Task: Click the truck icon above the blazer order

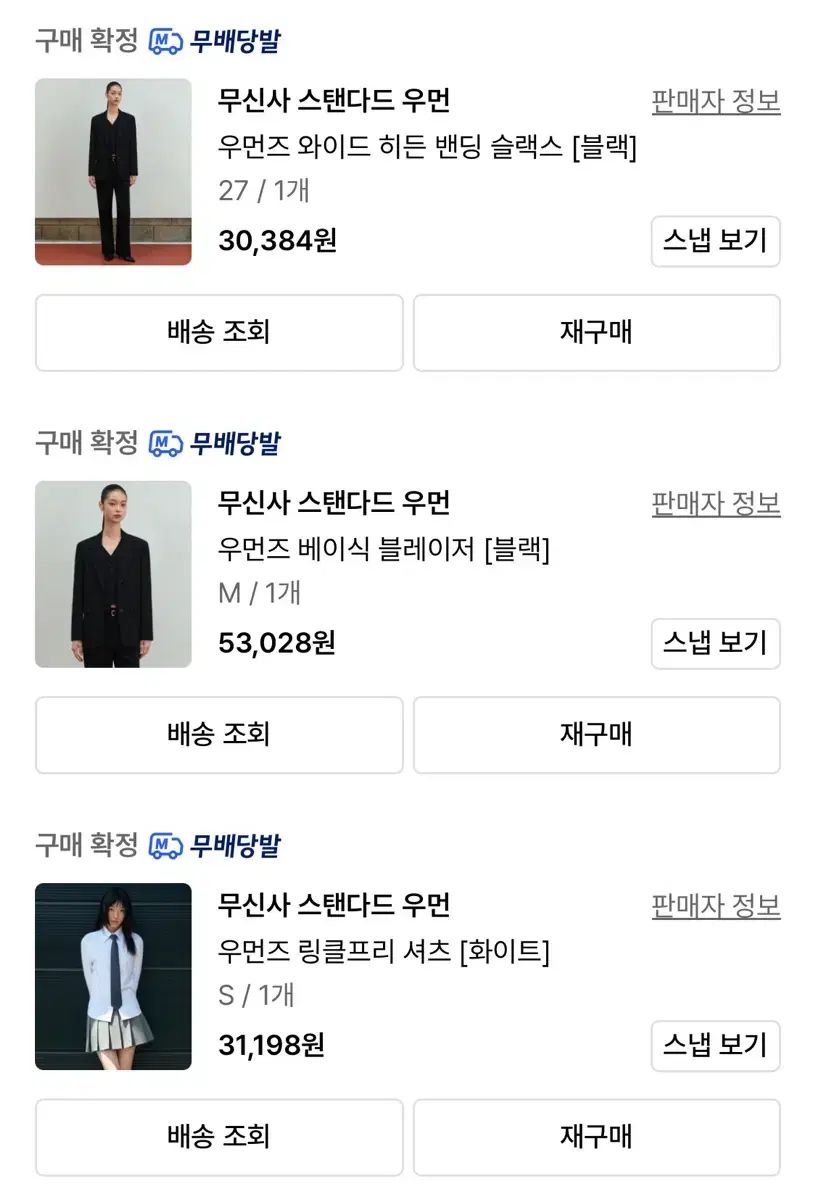Action: [166, 443]
